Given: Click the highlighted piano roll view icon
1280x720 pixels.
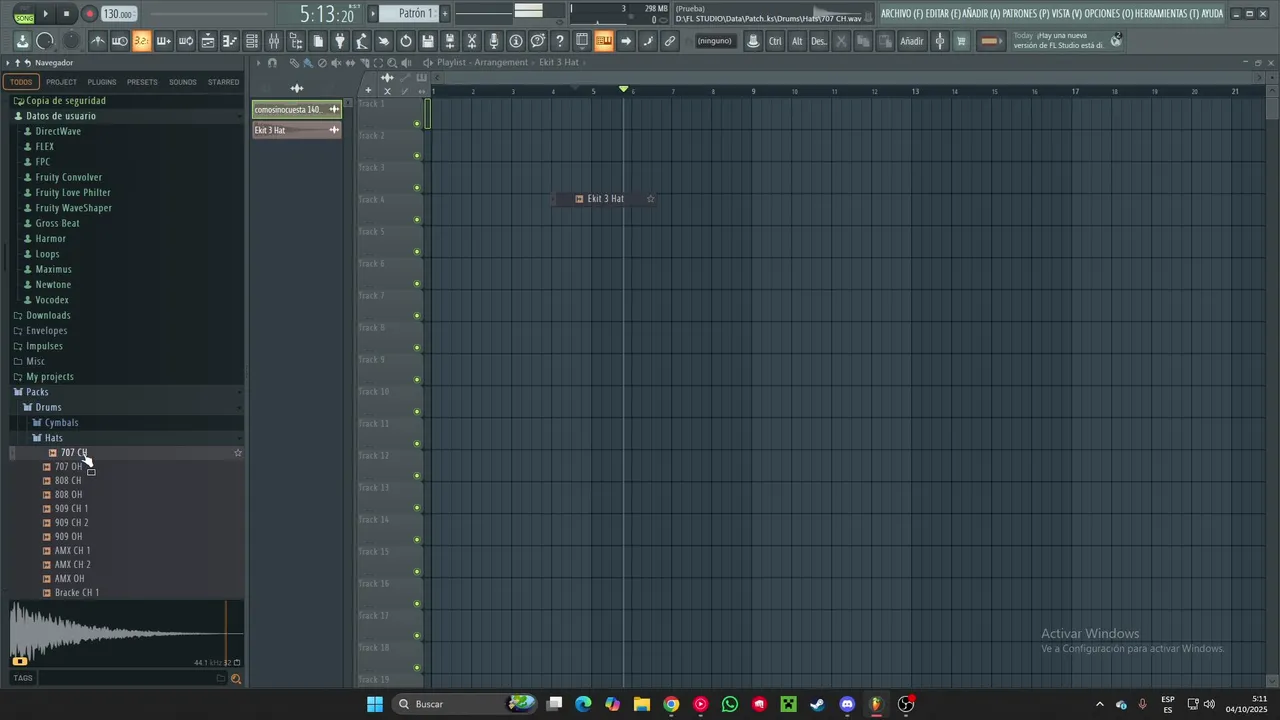Looking at the screenshot, I should 604,41.
